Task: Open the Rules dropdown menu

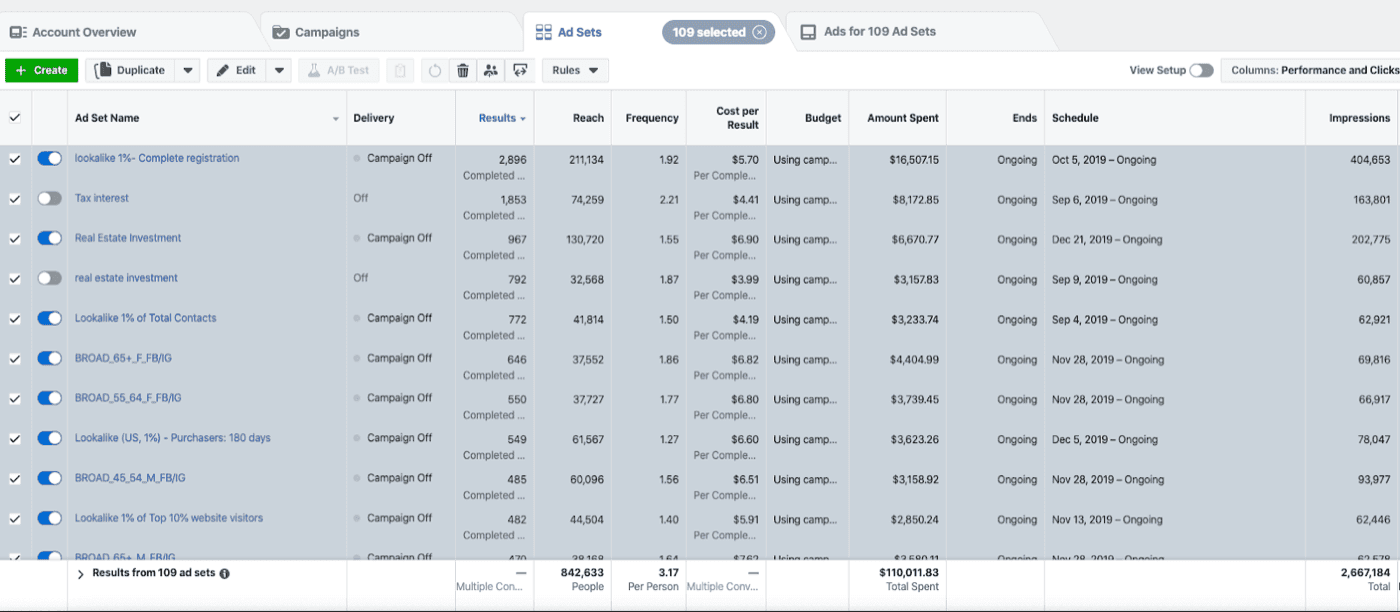Action: coord(575,71)
